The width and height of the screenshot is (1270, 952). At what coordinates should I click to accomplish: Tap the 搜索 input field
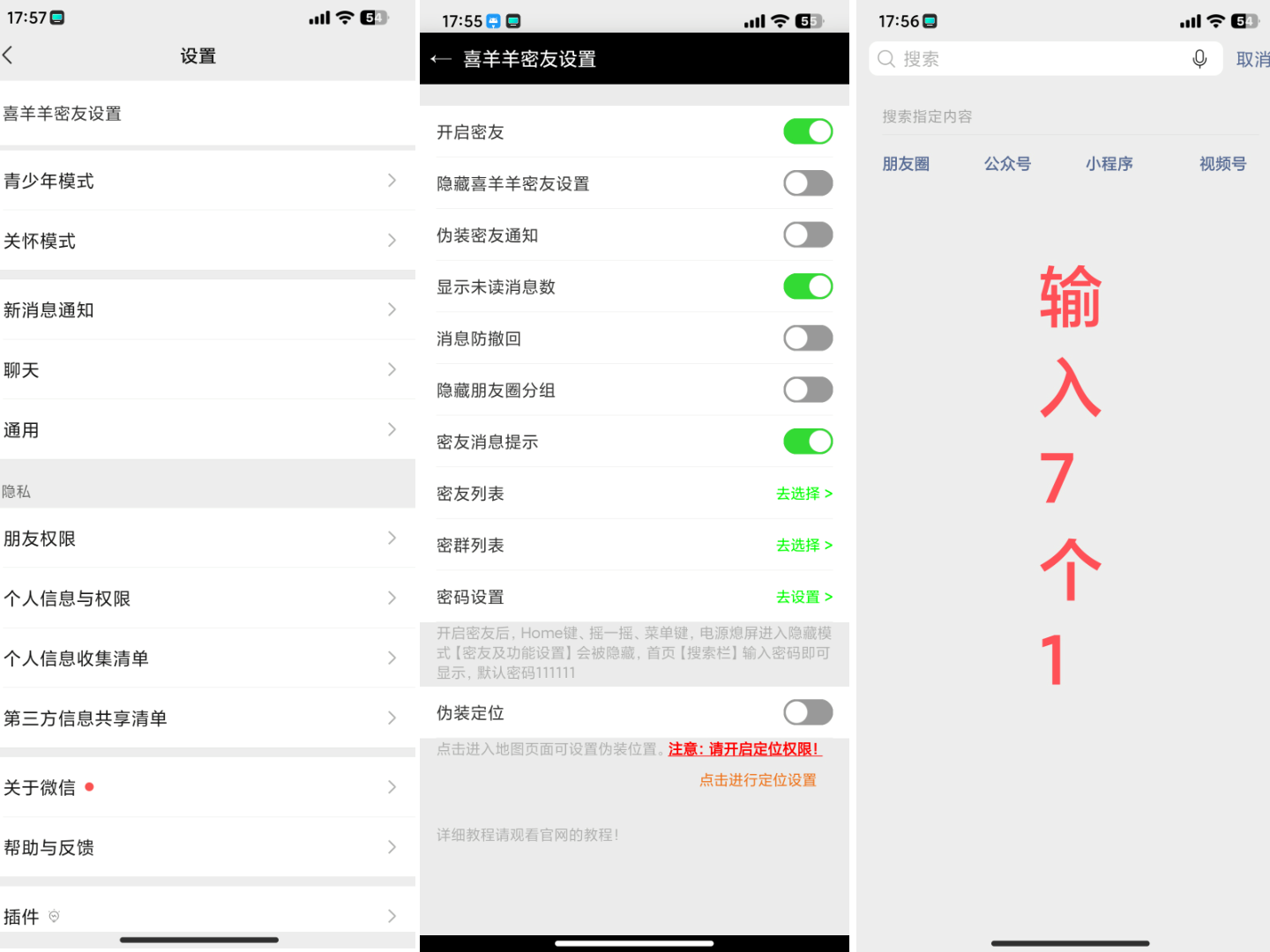tap(1046, 59)
